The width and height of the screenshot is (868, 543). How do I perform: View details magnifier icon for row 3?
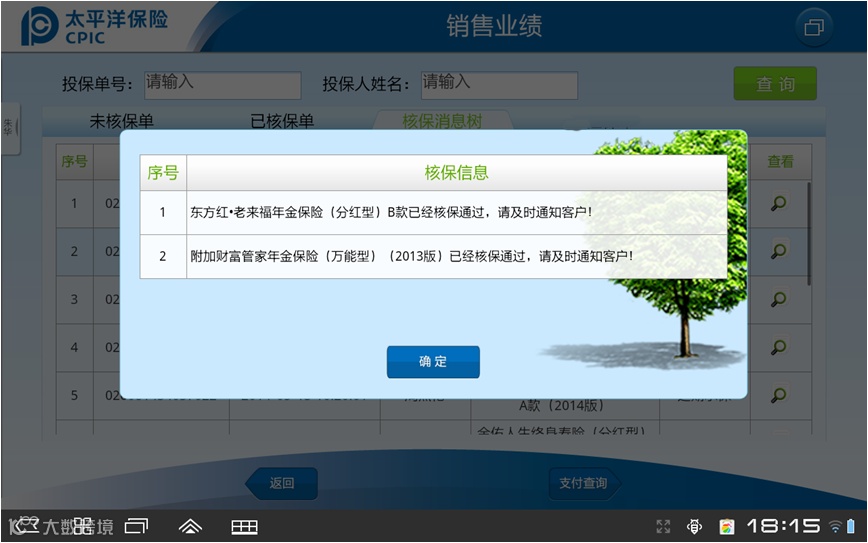pyautogui.click(x=779, y=299)
